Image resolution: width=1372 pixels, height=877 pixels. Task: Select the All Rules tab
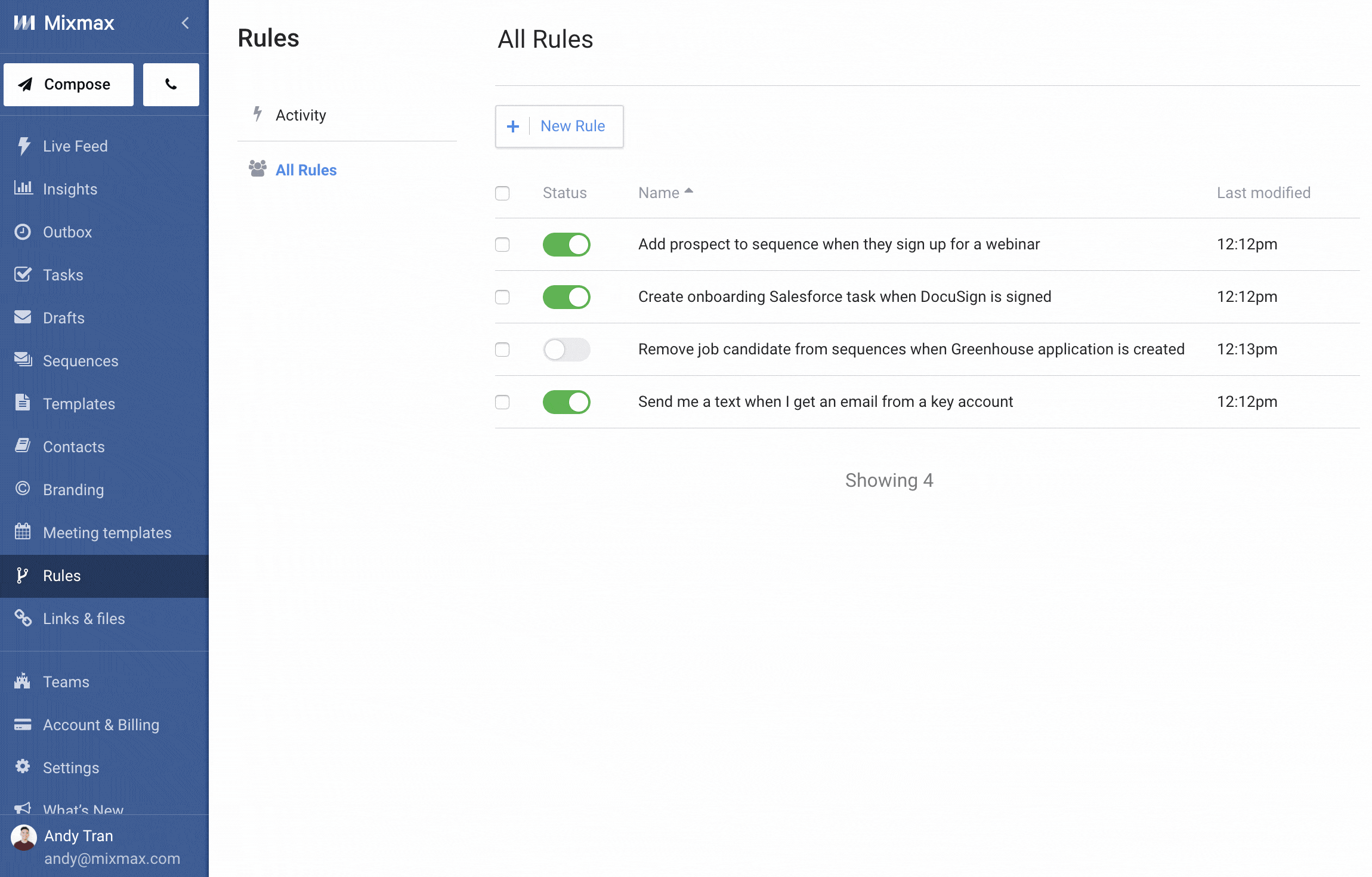[306, 169]
